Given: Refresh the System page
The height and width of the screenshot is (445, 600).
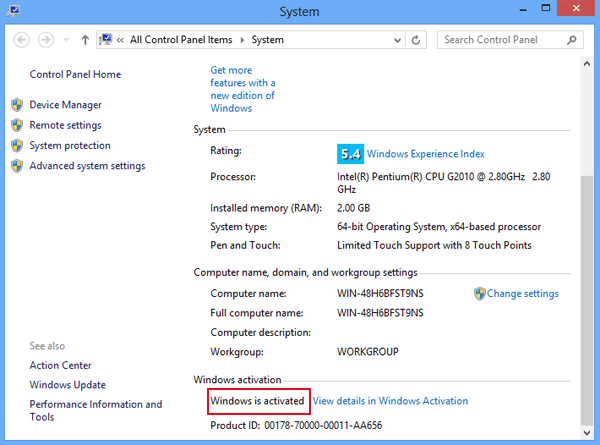Looking at the screenshot, I should pos(416,40).
